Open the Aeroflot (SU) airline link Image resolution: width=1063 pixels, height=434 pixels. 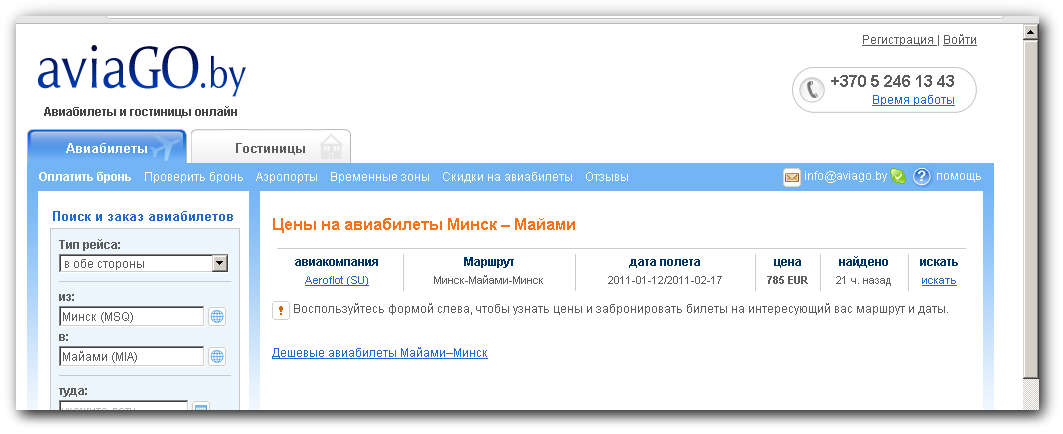coord(336,280)
